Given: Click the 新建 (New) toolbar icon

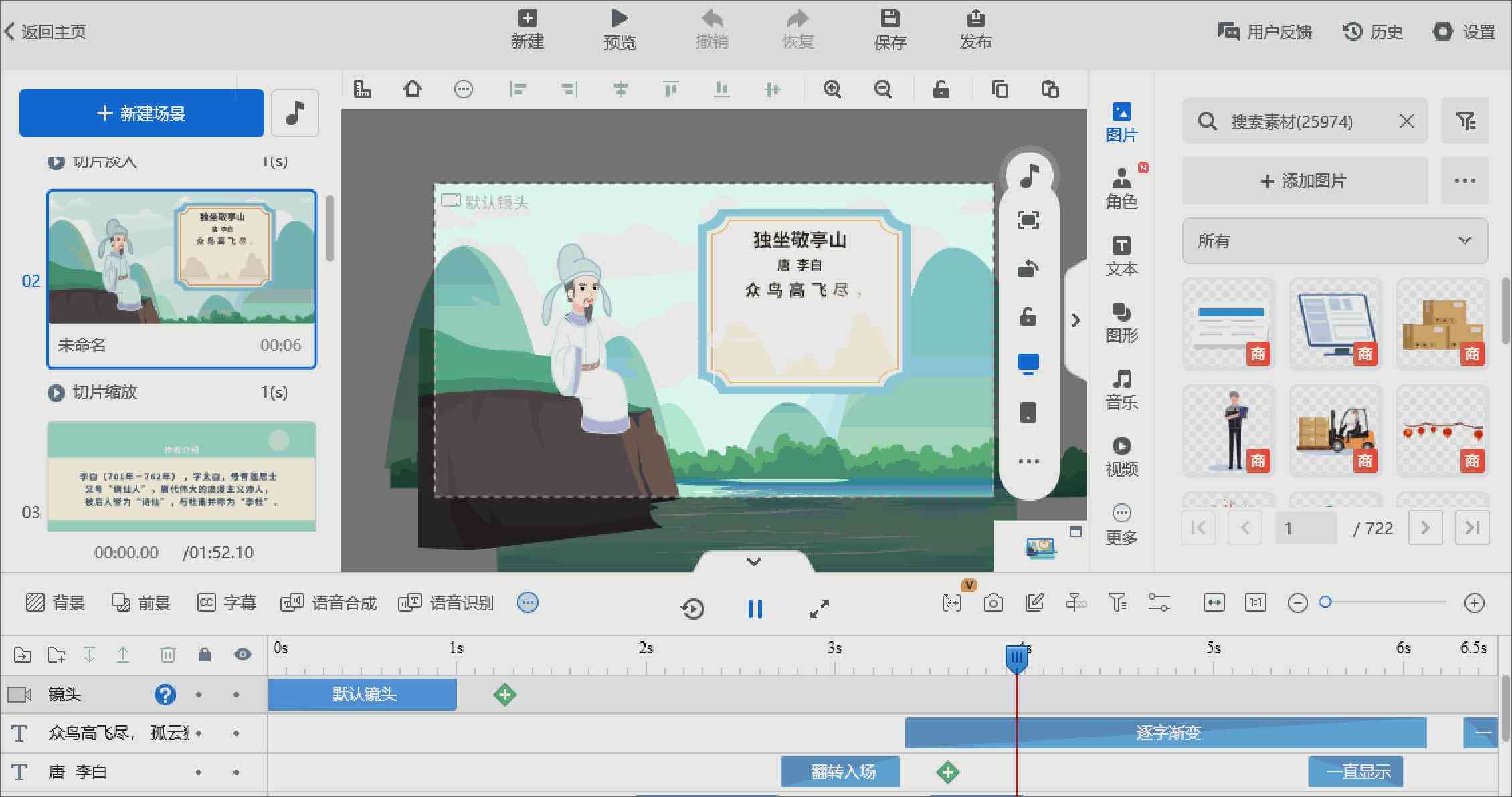Looking at the screenshot, I should 527,30.
